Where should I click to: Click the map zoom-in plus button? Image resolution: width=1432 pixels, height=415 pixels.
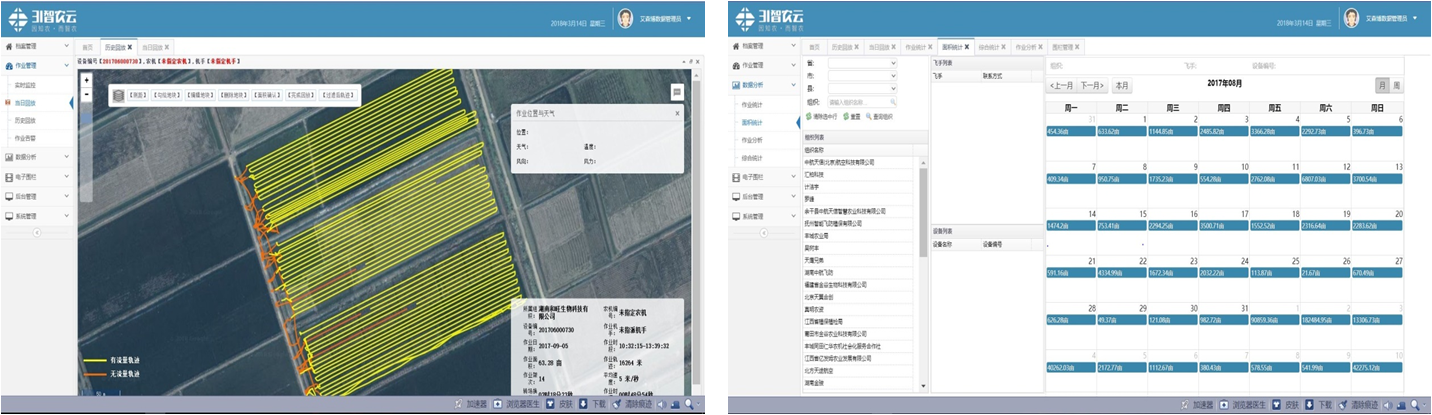pos(87,80)
